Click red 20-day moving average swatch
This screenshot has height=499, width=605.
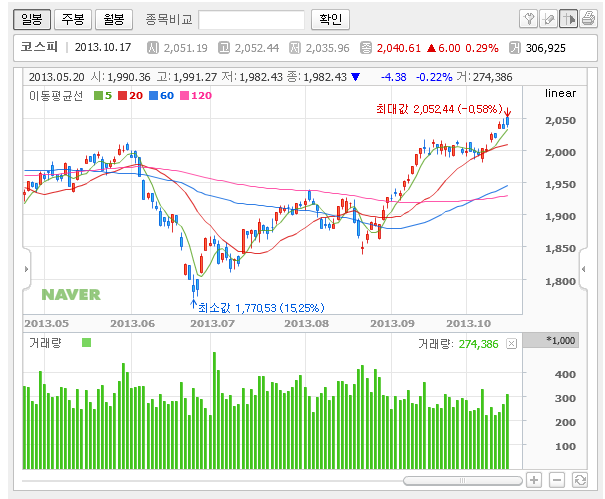(122, 95)
